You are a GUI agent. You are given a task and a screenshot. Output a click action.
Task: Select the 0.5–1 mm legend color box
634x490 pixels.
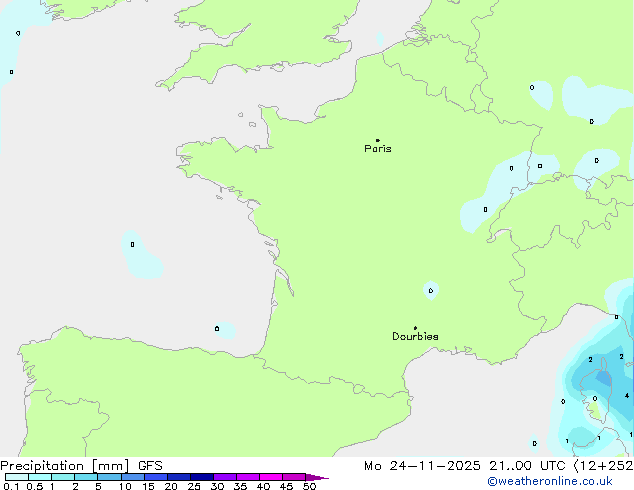coord(40,477)
